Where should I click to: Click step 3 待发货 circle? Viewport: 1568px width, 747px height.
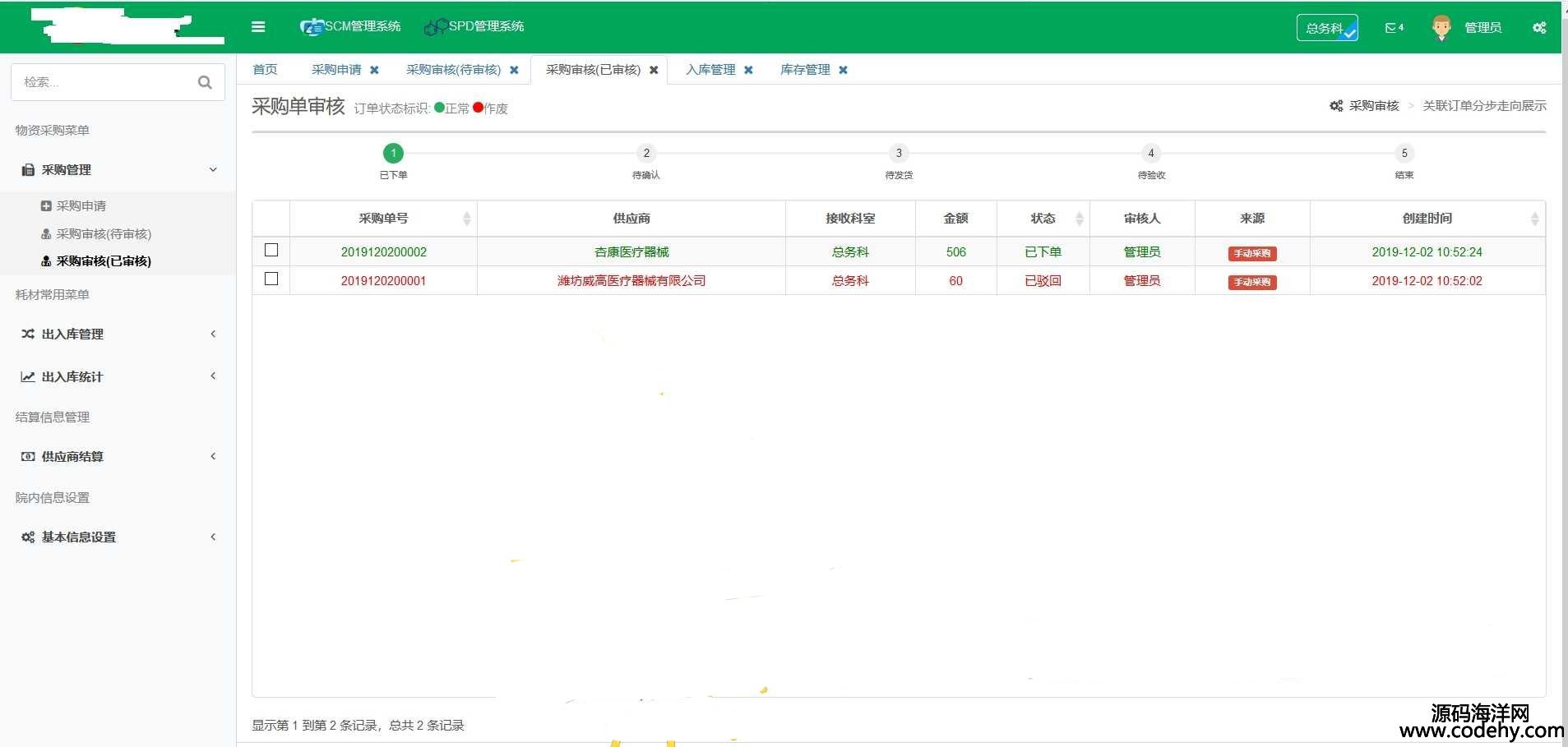899,153
